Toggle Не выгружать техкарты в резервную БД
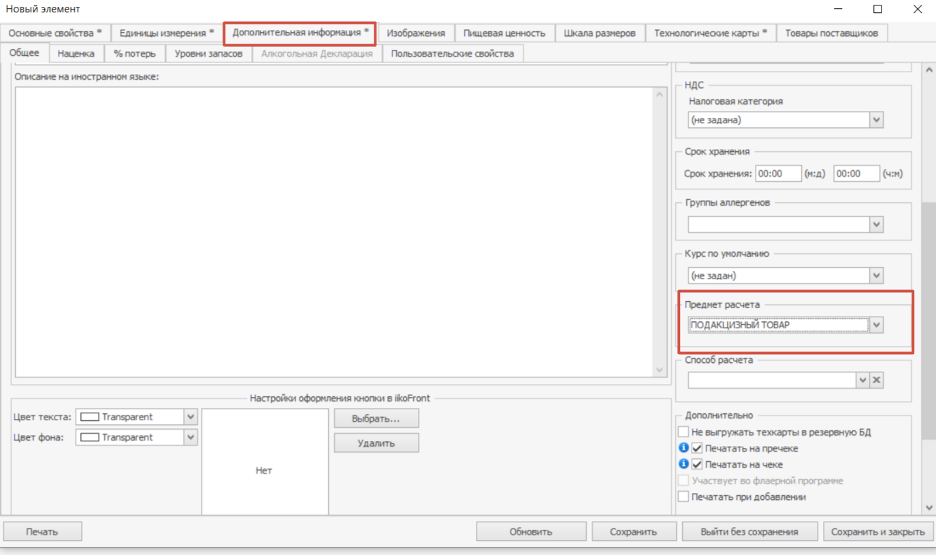 683,431
